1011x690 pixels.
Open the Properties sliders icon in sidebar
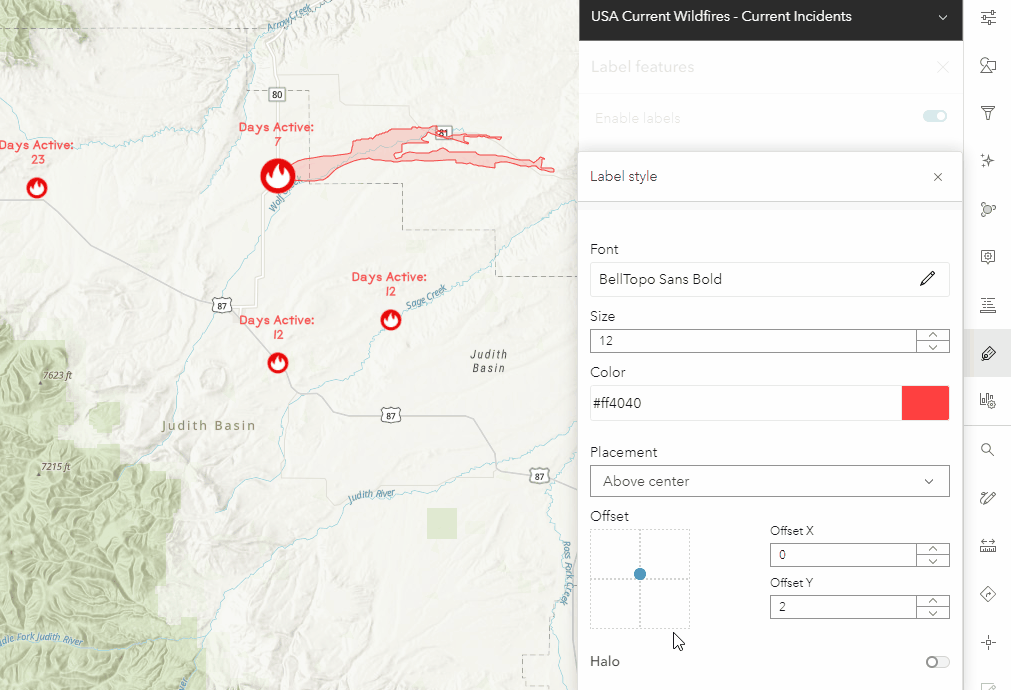coord(988,17)
